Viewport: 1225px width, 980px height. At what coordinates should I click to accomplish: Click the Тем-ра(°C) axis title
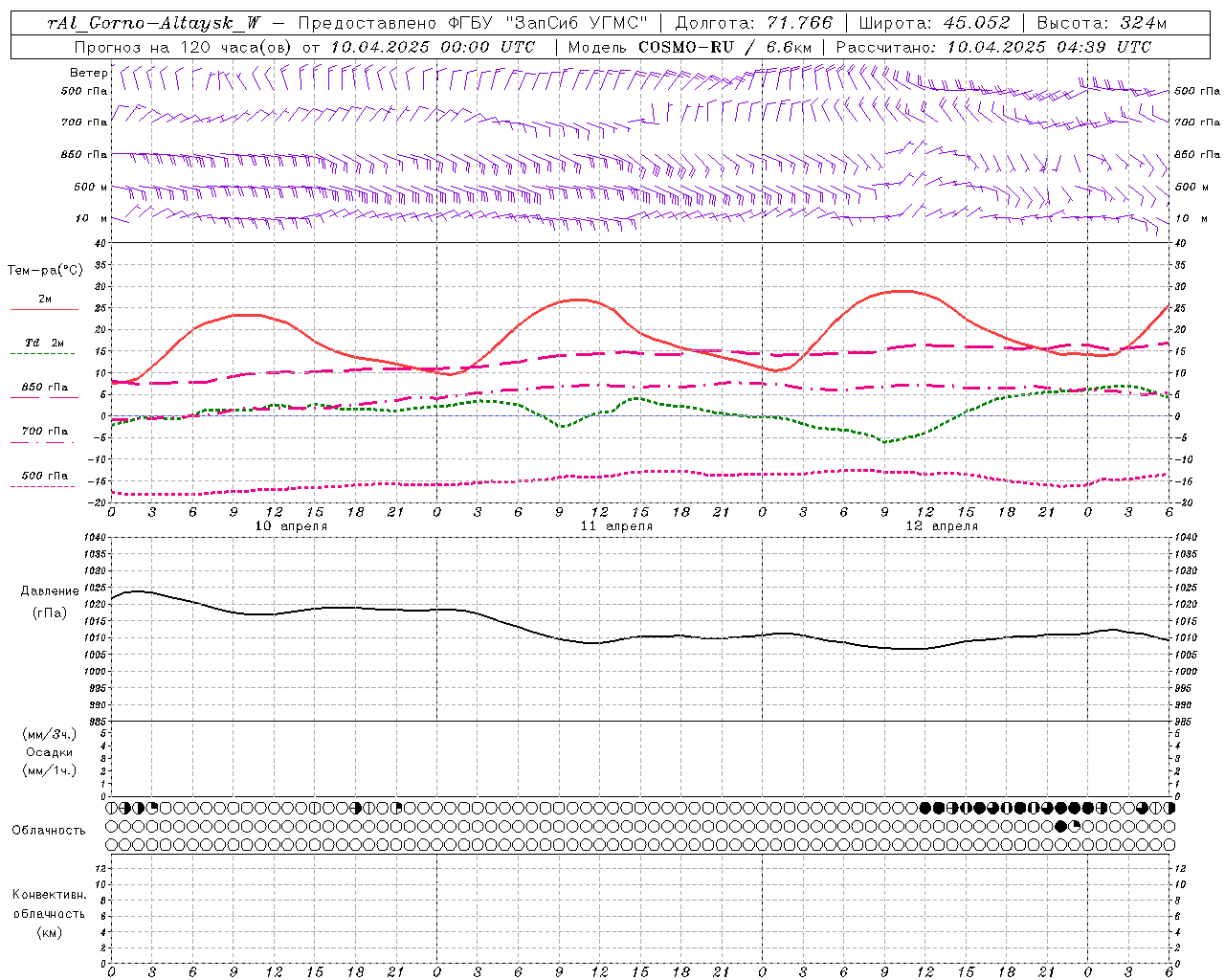(x=45, y=271)
